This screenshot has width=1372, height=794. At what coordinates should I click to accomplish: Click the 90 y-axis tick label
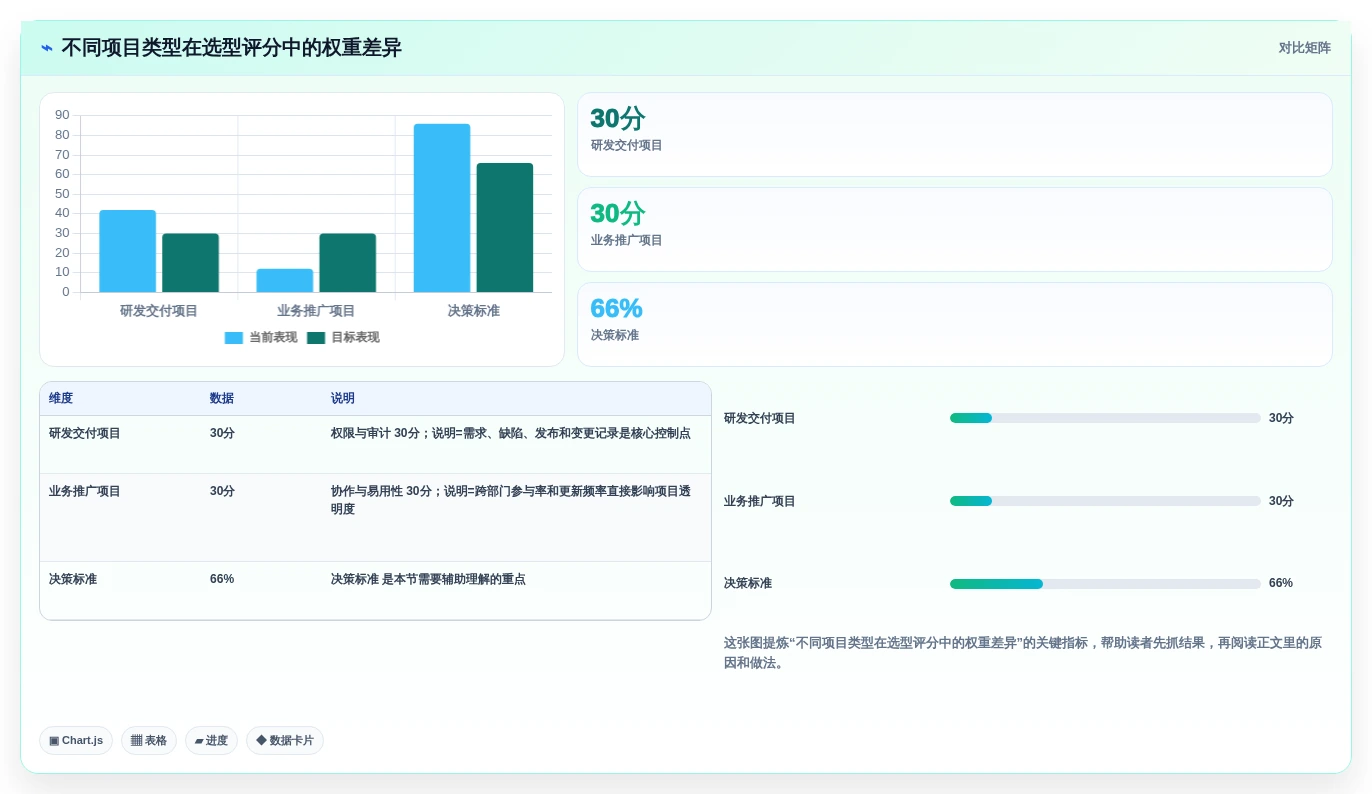[x=62, y=115]
